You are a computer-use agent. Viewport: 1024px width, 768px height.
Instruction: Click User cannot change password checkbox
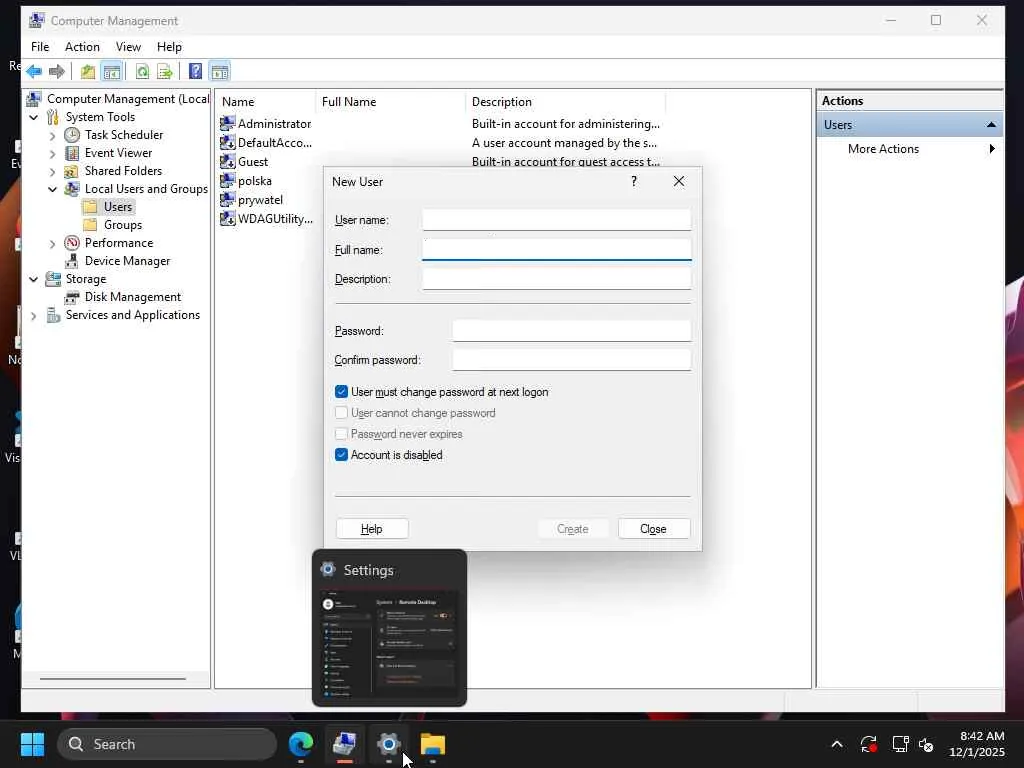[341, 413]
